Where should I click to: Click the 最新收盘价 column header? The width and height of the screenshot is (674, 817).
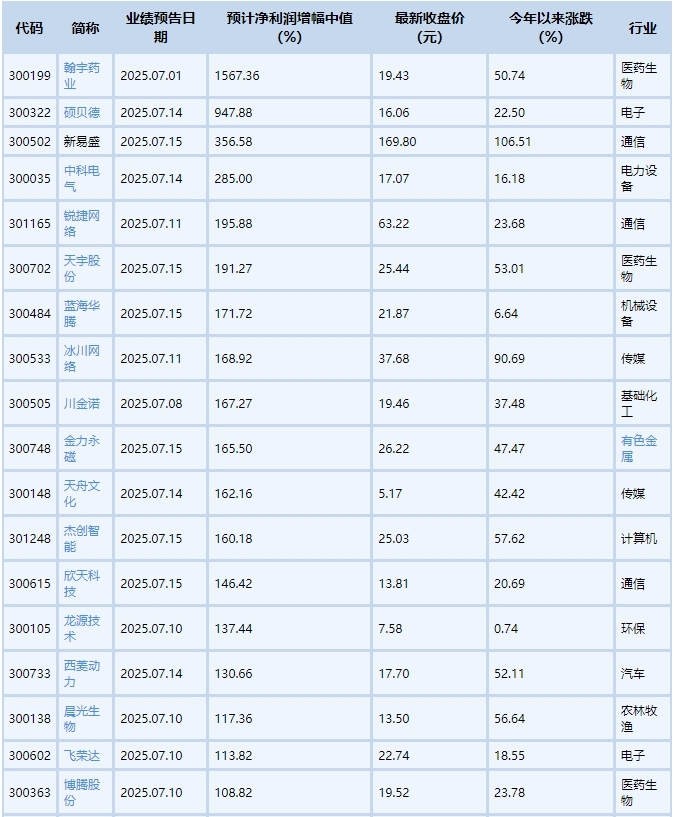coord(430,28)
